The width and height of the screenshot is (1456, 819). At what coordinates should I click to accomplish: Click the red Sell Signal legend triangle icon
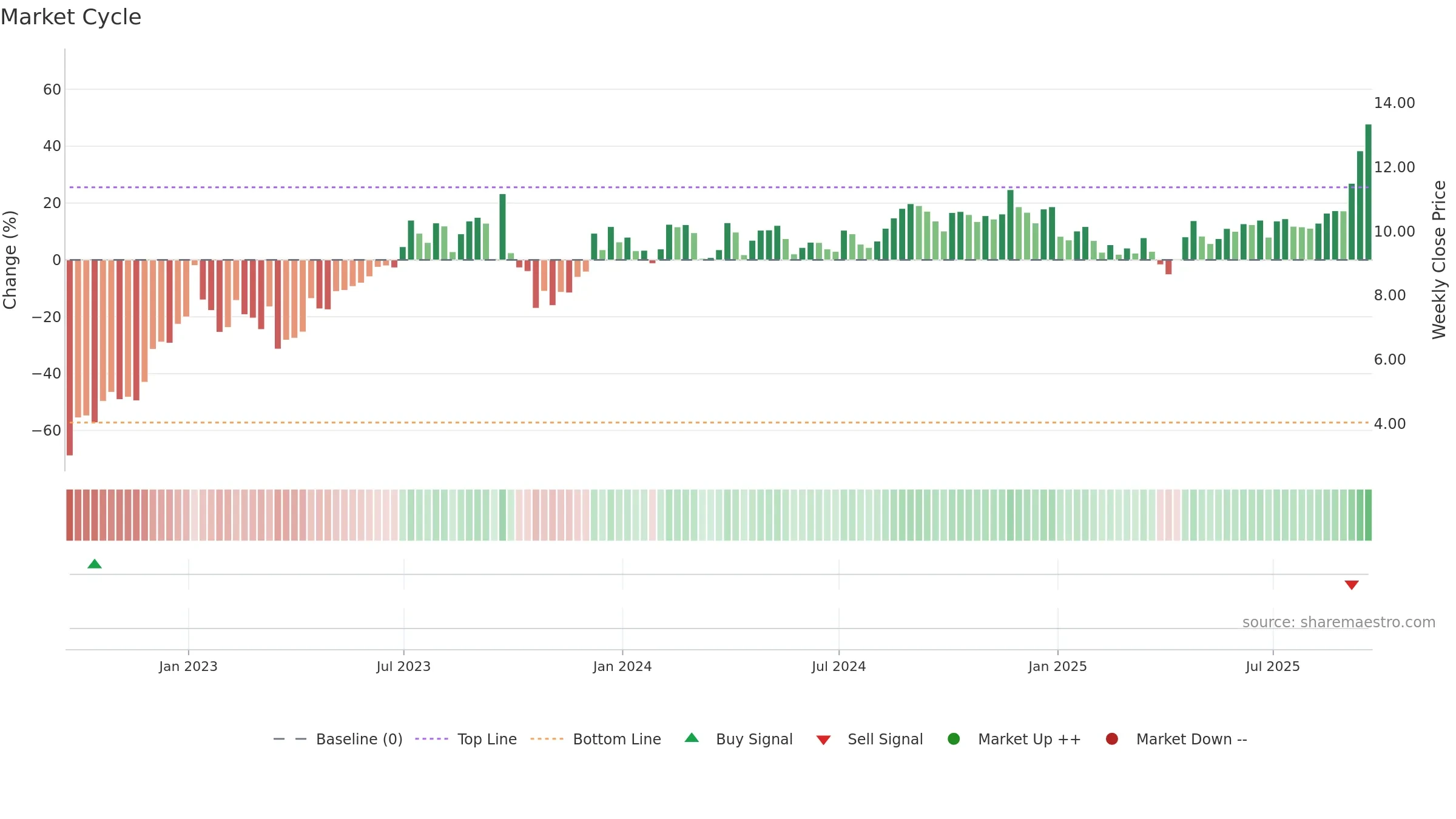823,740
